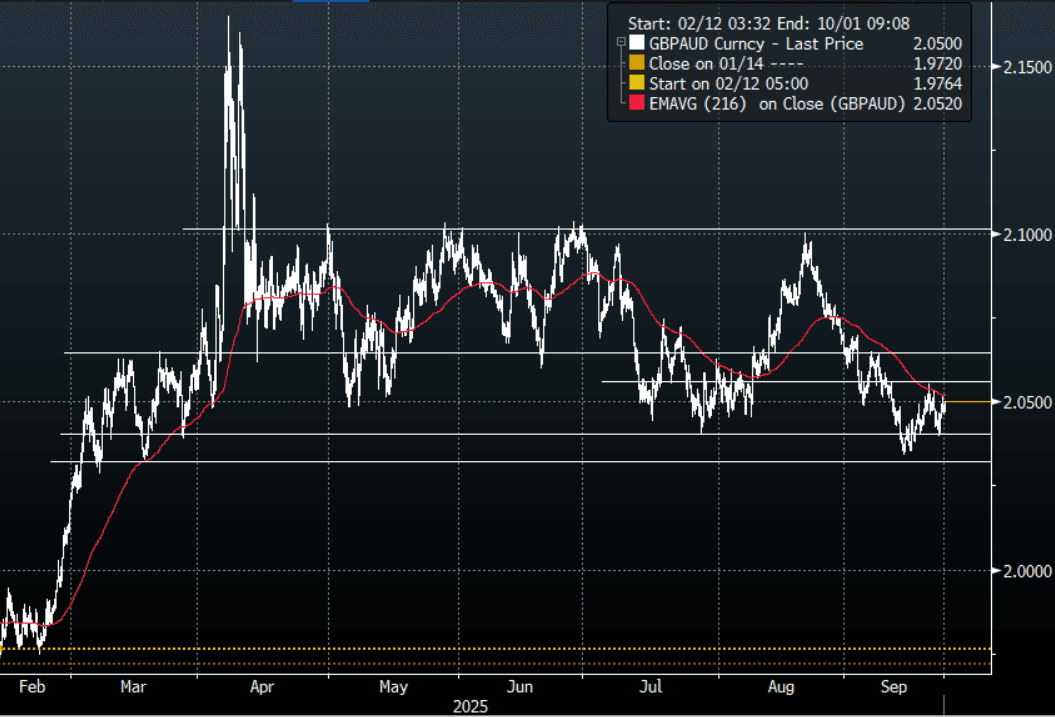
Task: Click the 2.1000 price axis label
Action: pyautogui.click(x=1026, y=234)
